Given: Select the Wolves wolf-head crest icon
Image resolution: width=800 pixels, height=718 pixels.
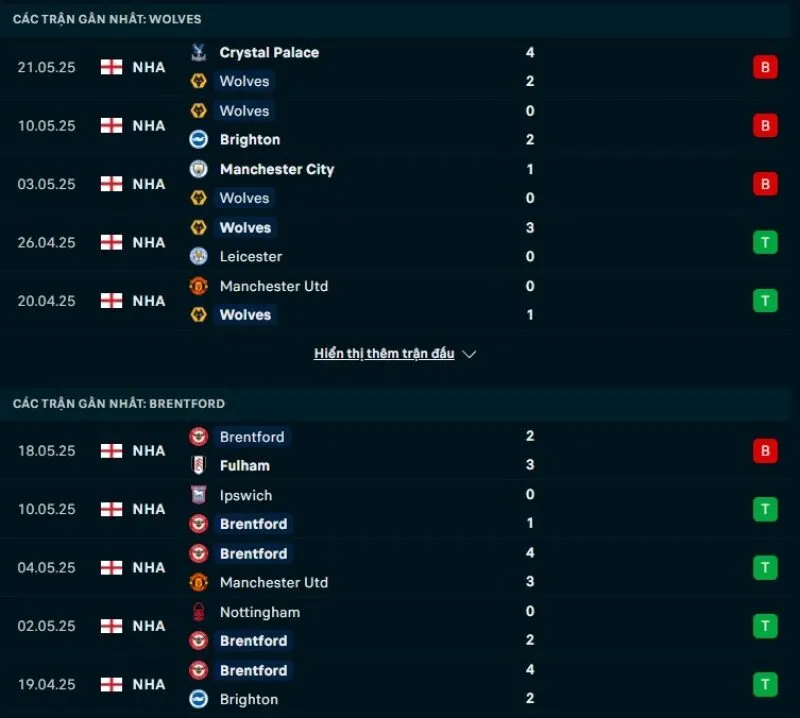Looking at the screenshot, I should pos(199,82).
